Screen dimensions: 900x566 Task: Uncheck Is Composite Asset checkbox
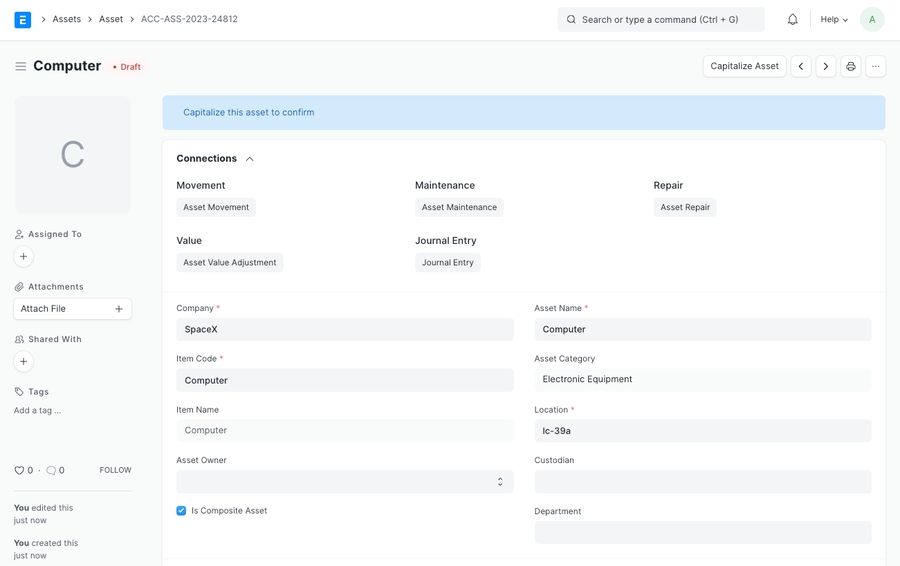click(181, 511)
